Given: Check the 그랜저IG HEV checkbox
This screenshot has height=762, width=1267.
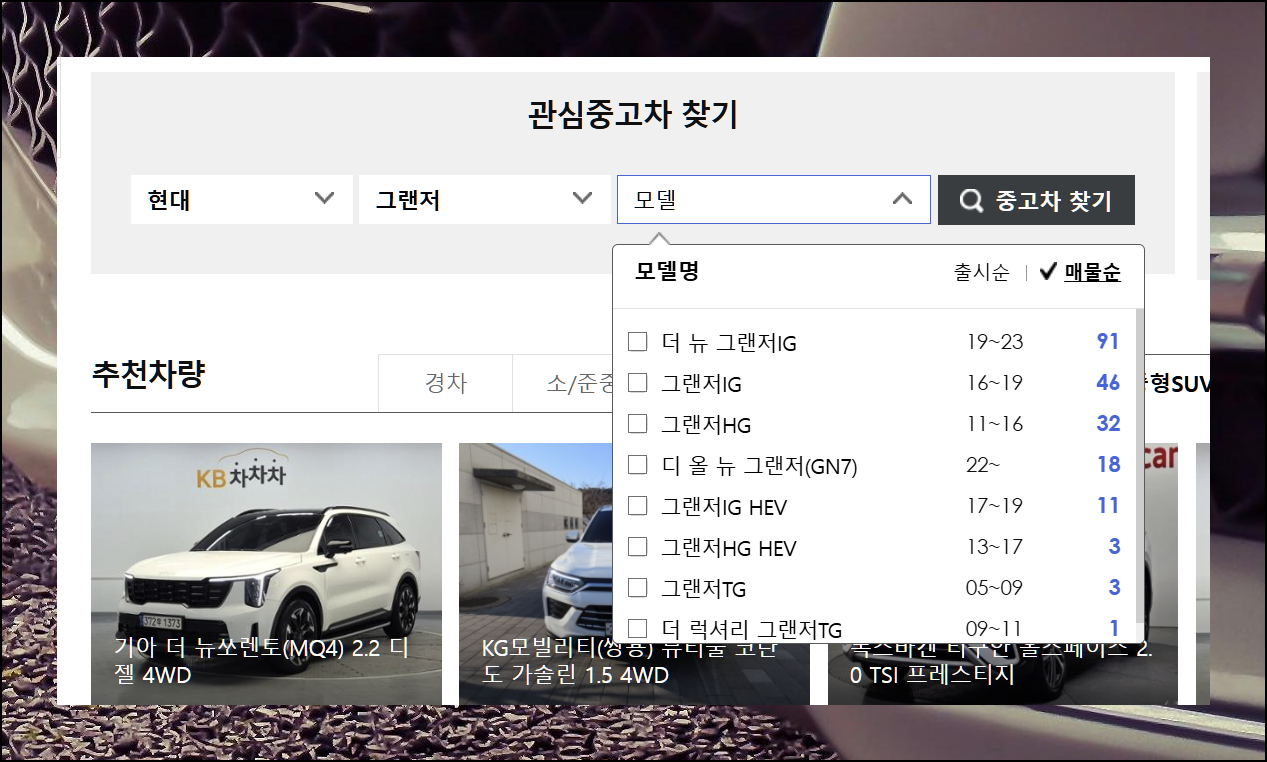Looking at the screenshot, I should coord(637,506).
